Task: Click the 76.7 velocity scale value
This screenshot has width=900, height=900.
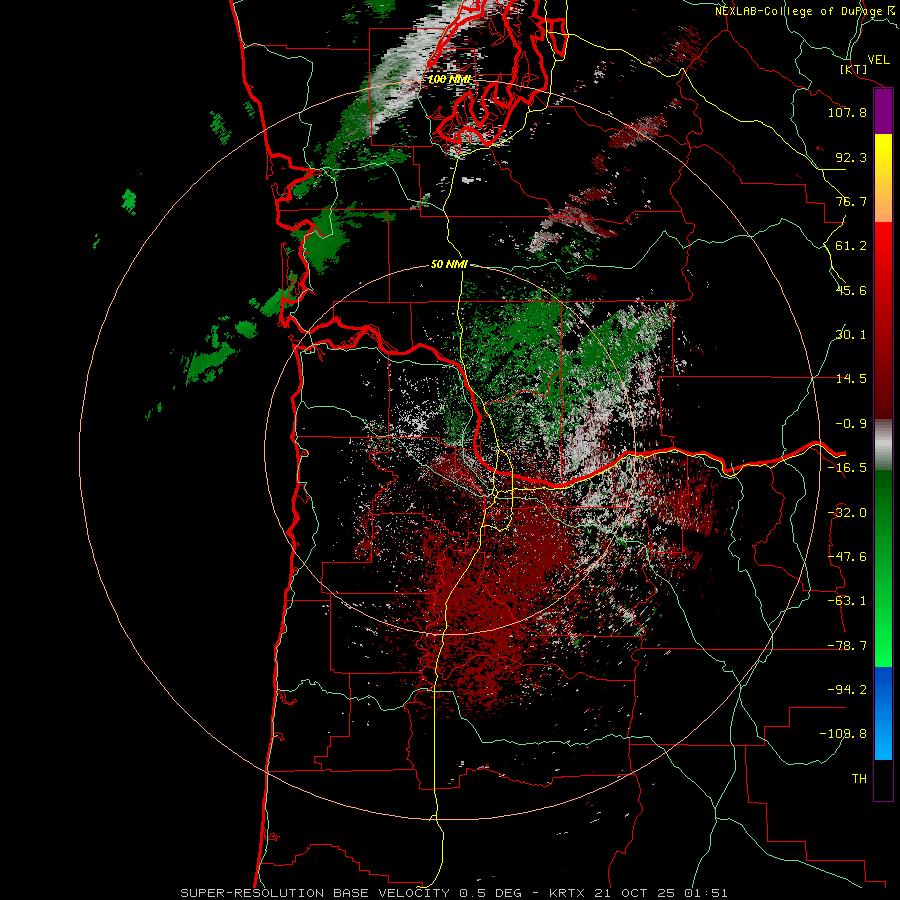Action: (x=851, y=201)
